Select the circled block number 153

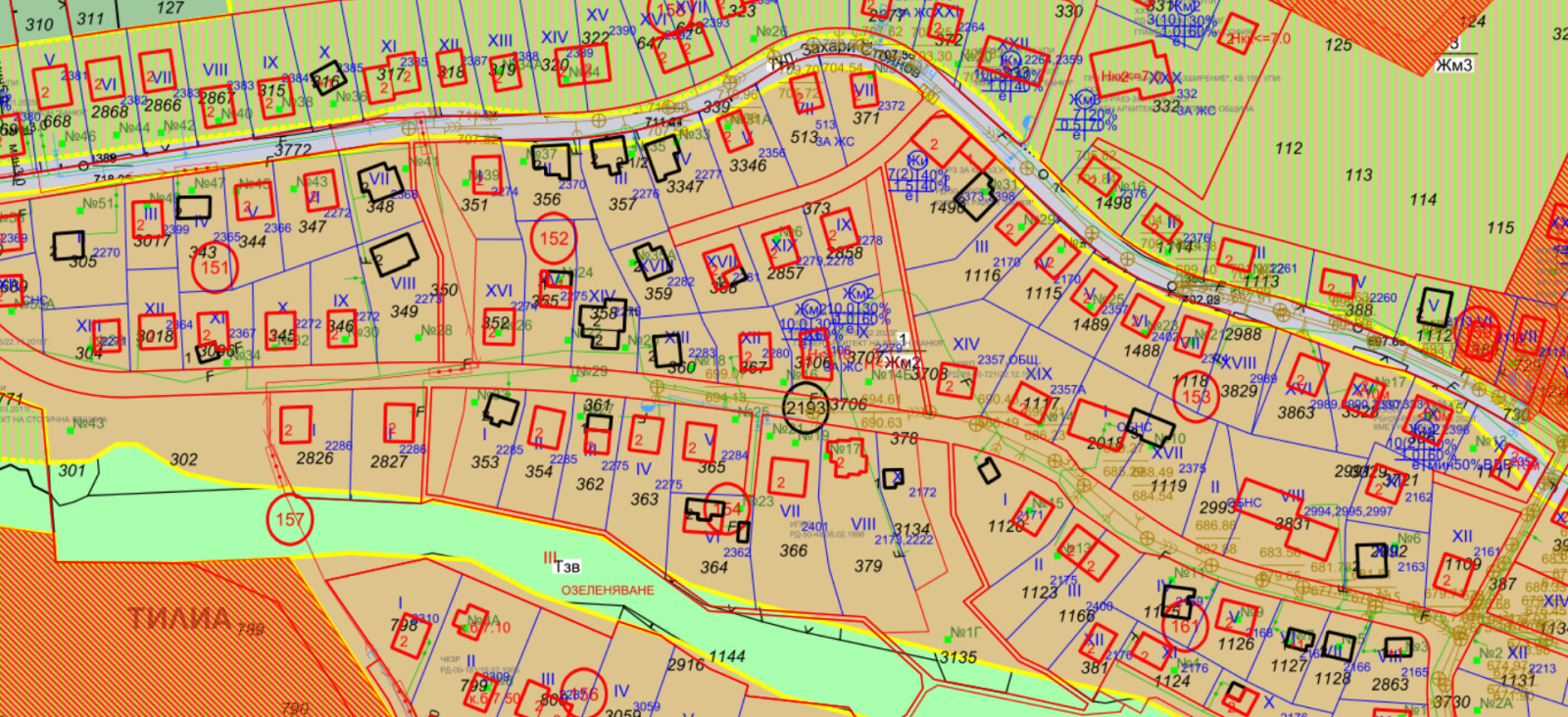click(1197, 397)
